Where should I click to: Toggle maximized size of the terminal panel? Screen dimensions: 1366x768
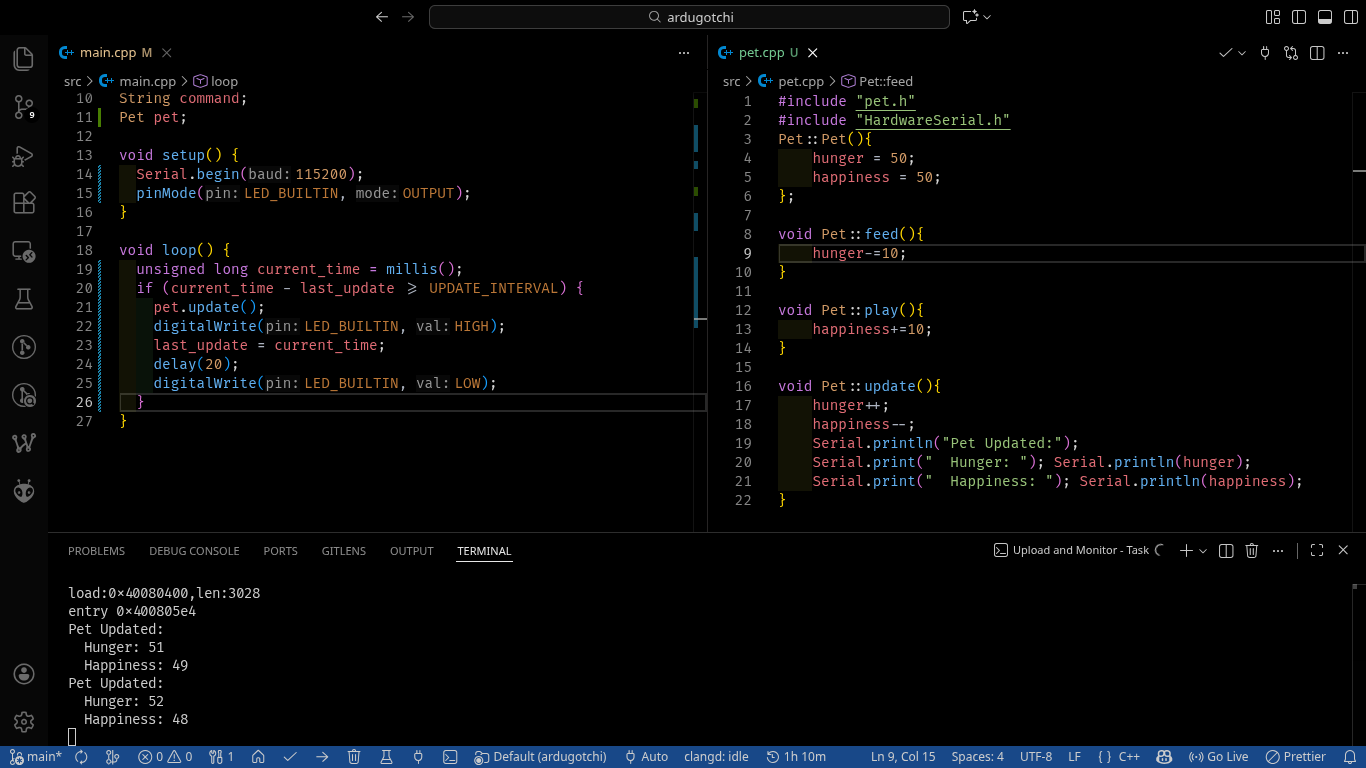coord(1317,551)
